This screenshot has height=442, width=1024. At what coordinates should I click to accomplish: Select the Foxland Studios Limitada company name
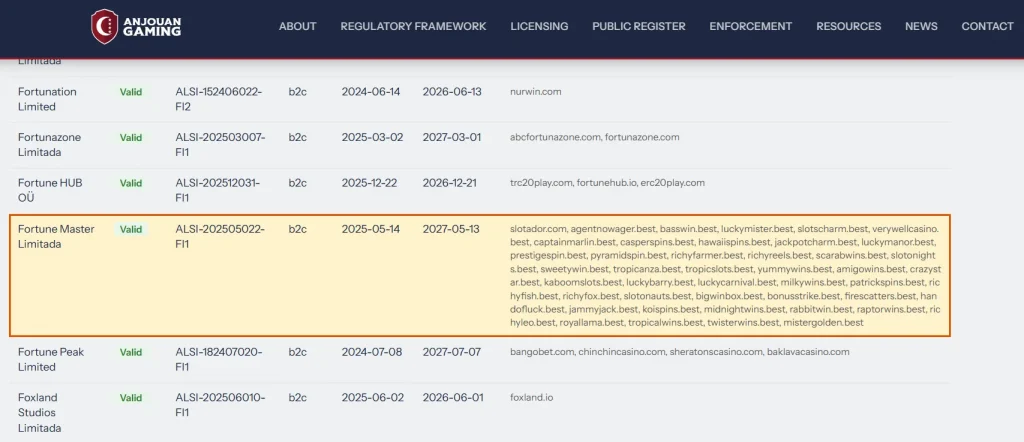(x=40, y=413)
